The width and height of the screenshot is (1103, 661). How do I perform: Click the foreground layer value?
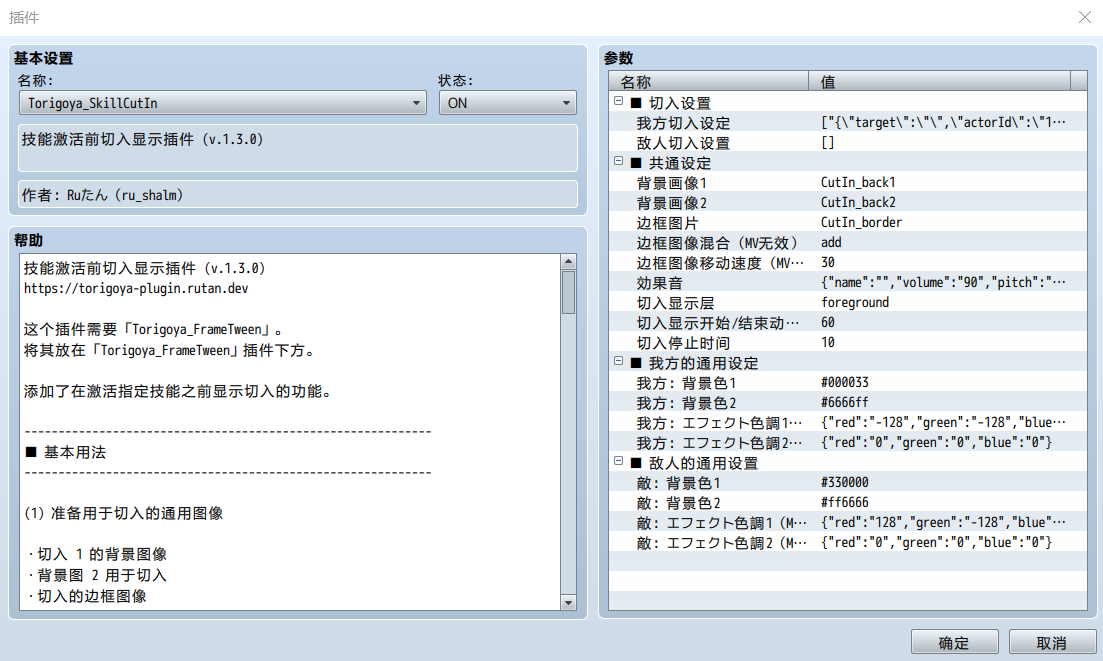pyautogui.click(x=855, y=302)
